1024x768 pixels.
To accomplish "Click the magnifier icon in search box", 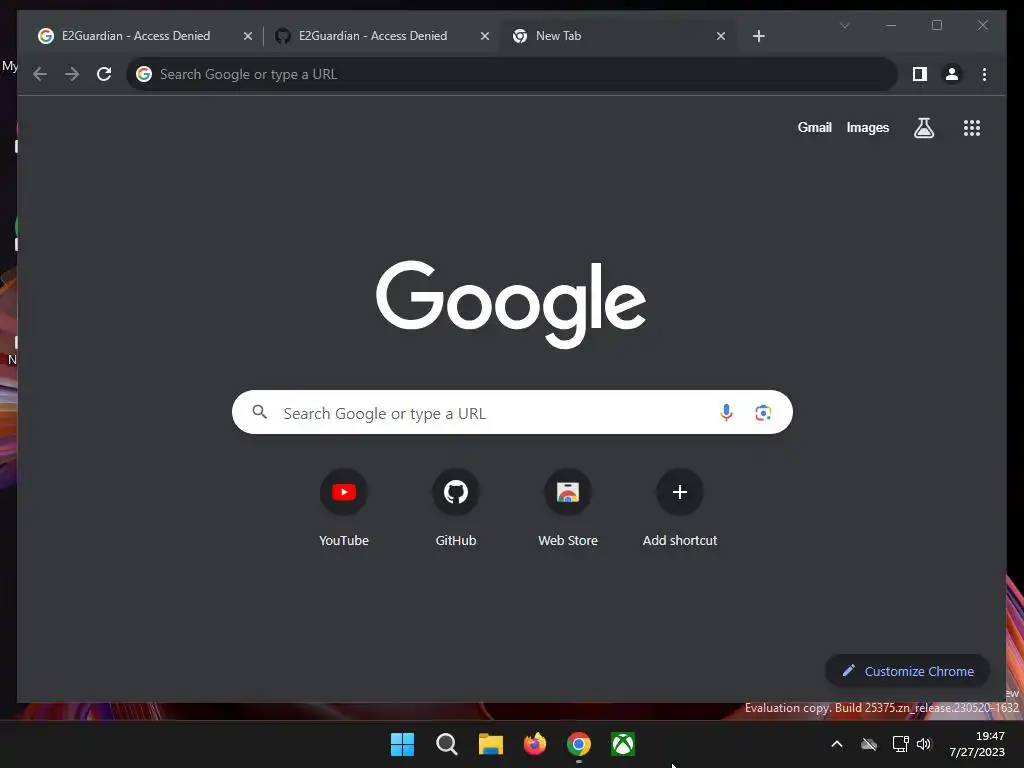I will (260, 412).
